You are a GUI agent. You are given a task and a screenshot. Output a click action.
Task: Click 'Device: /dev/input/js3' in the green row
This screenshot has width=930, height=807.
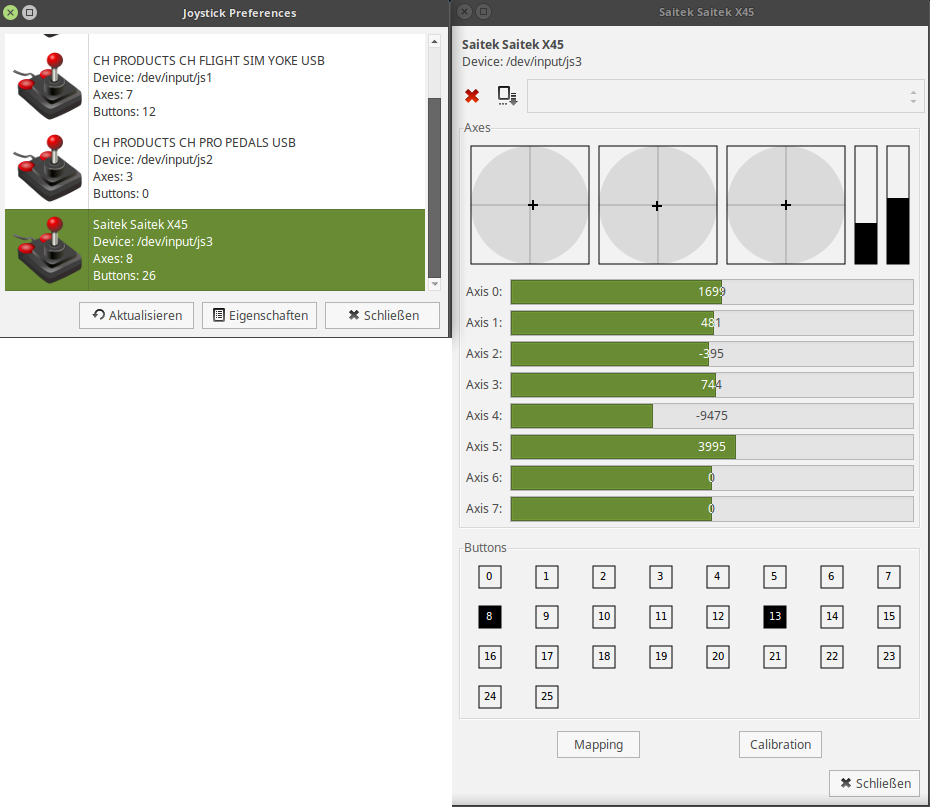click(152, 241)
